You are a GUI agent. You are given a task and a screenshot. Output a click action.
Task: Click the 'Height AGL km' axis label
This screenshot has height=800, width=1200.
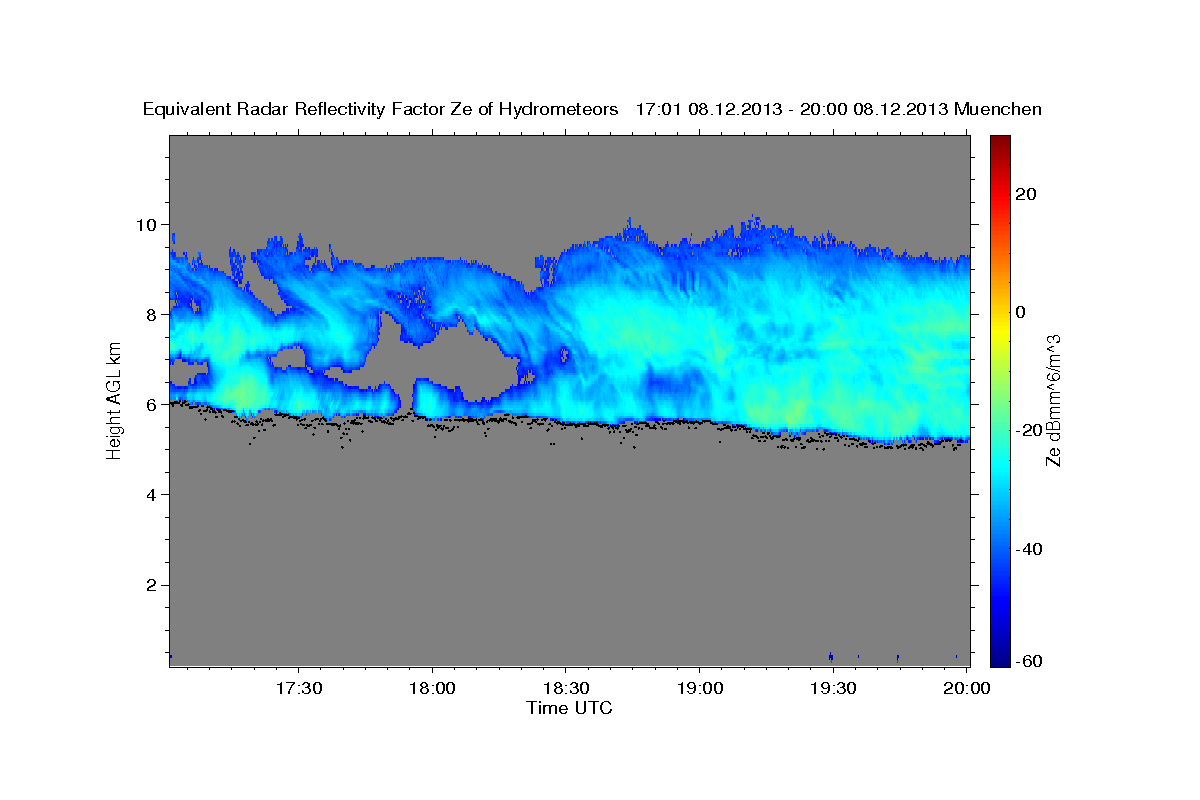tap(114, 400)
